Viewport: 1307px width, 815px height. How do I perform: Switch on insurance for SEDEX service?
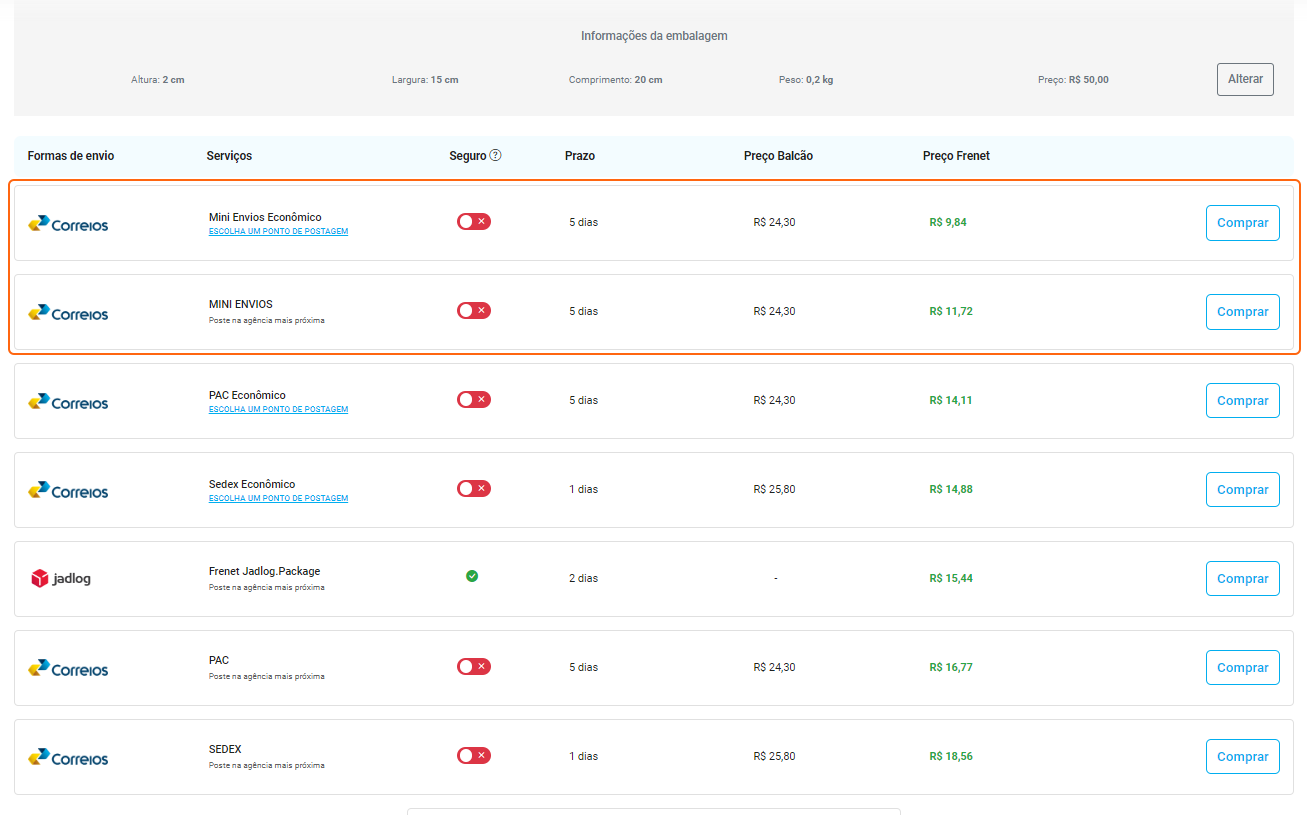[x=474, y=756]
